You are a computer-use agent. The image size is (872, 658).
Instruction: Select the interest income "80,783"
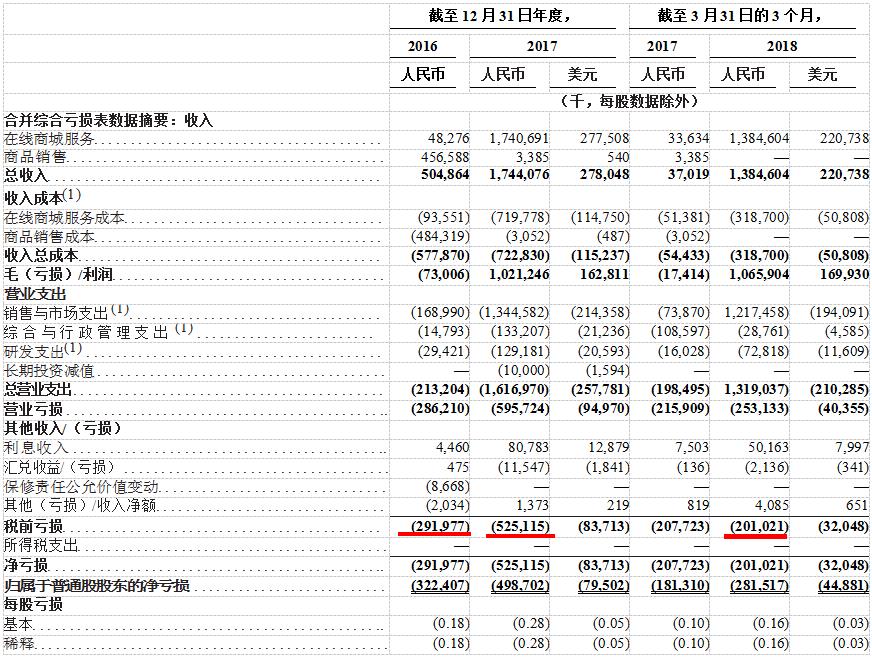coord(528,447)
